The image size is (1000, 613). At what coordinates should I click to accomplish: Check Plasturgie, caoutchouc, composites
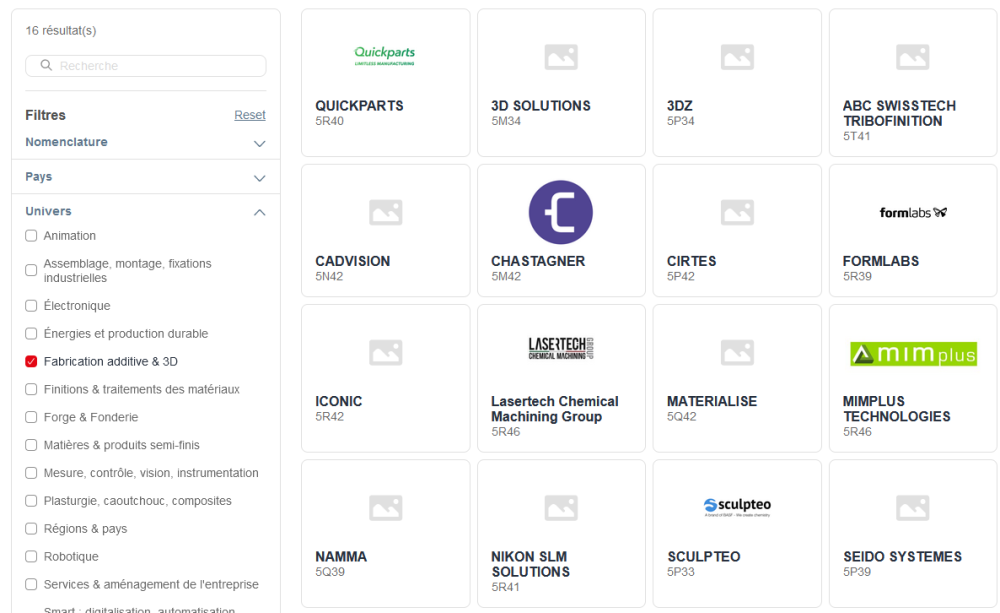(x=31, y=501)
